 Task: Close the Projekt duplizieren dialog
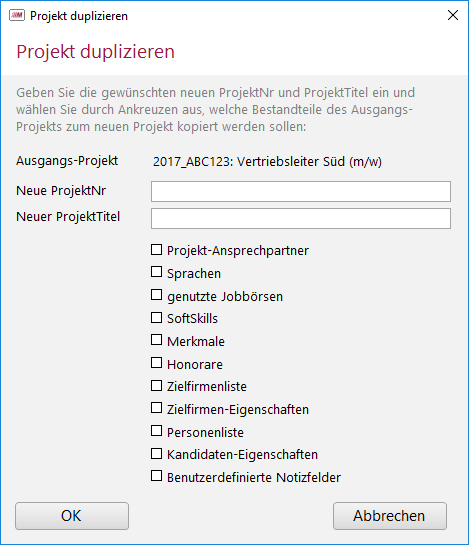pos(453,15)
